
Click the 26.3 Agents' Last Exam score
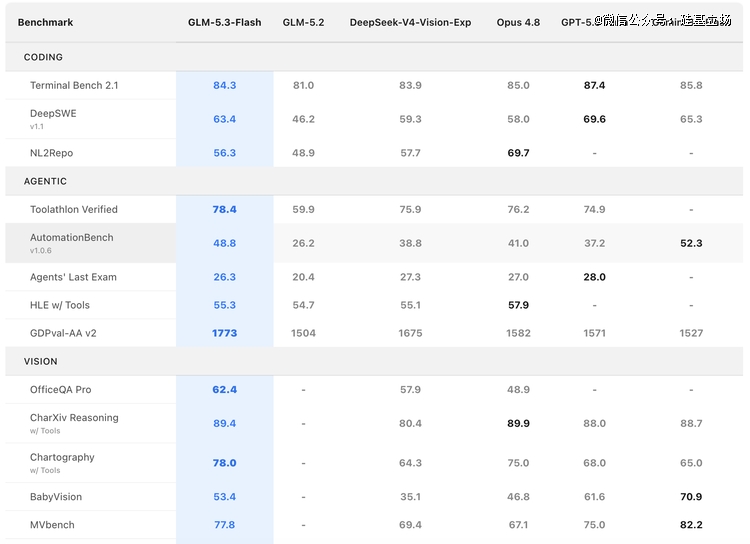click(225, 277)
